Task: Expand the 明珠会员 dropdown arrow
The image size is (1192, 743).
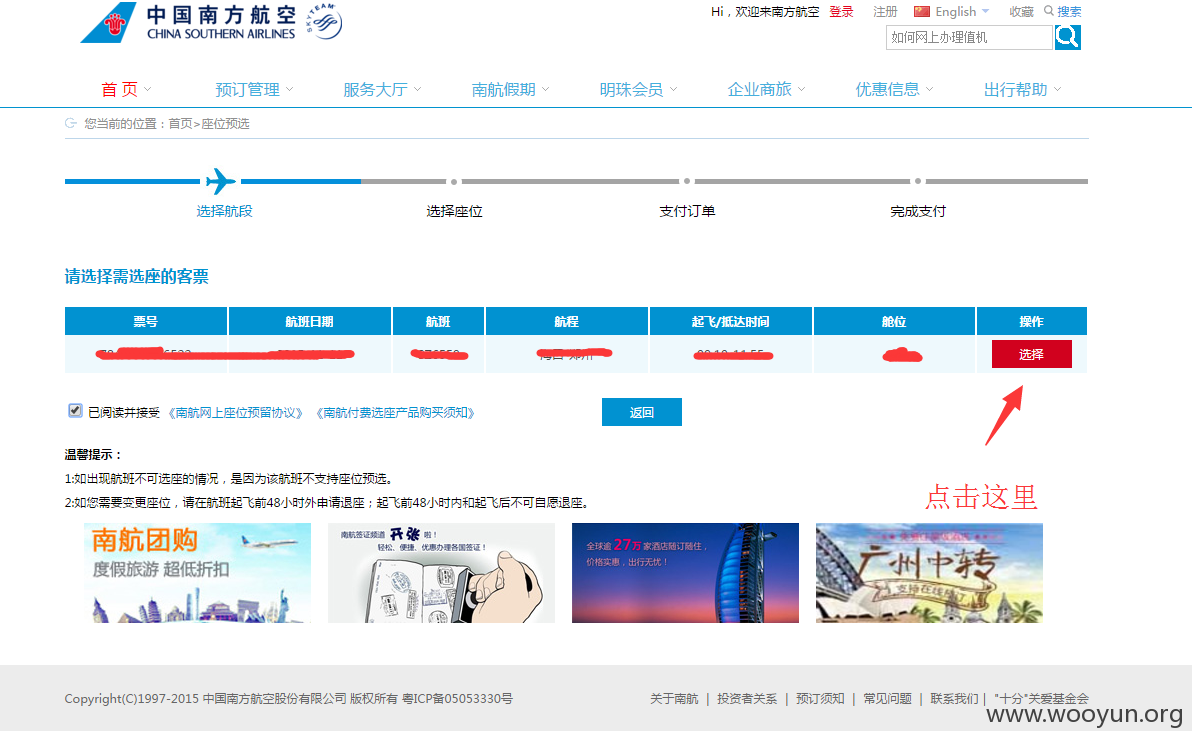Action: pos(674,89)
